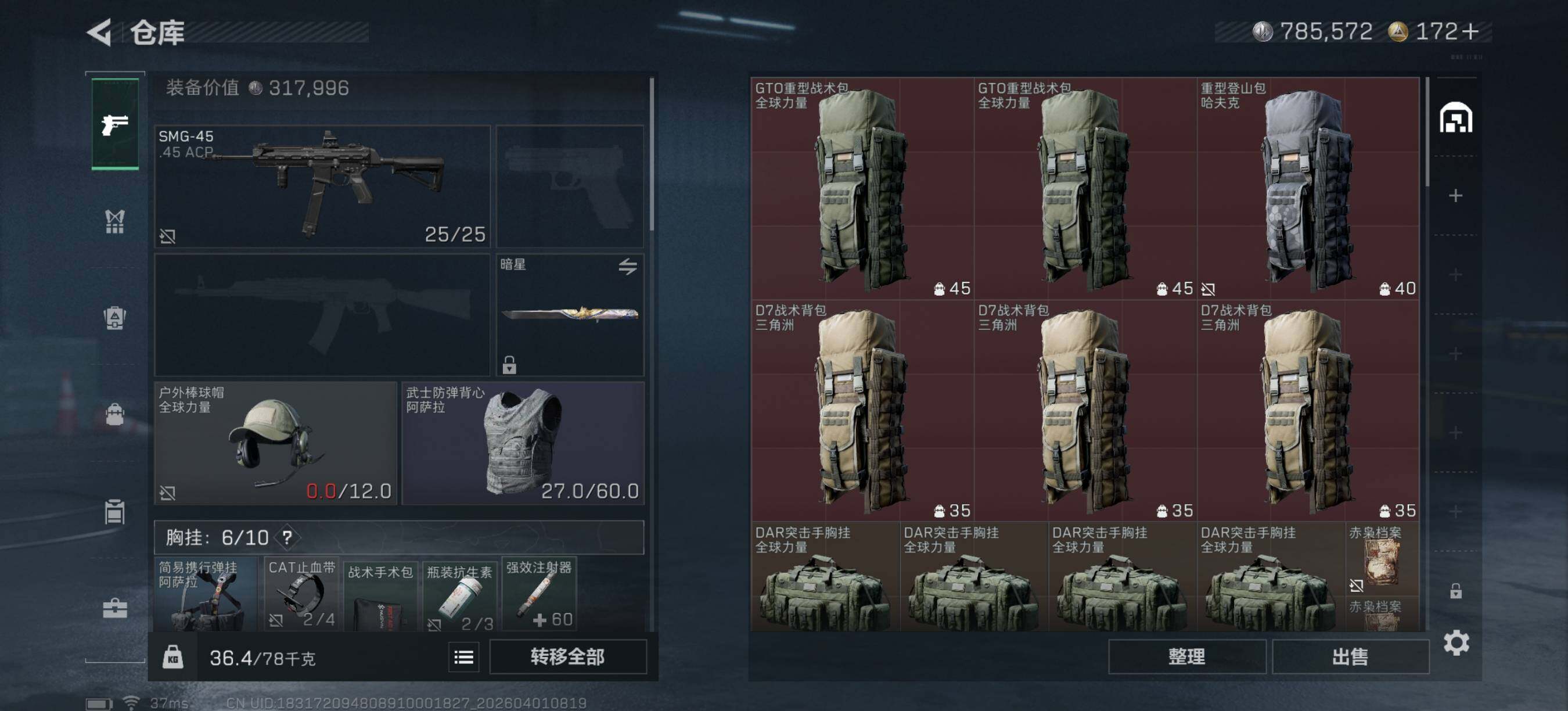
Task: Click the 出售 sell button
Action: tap(1350, 657)
